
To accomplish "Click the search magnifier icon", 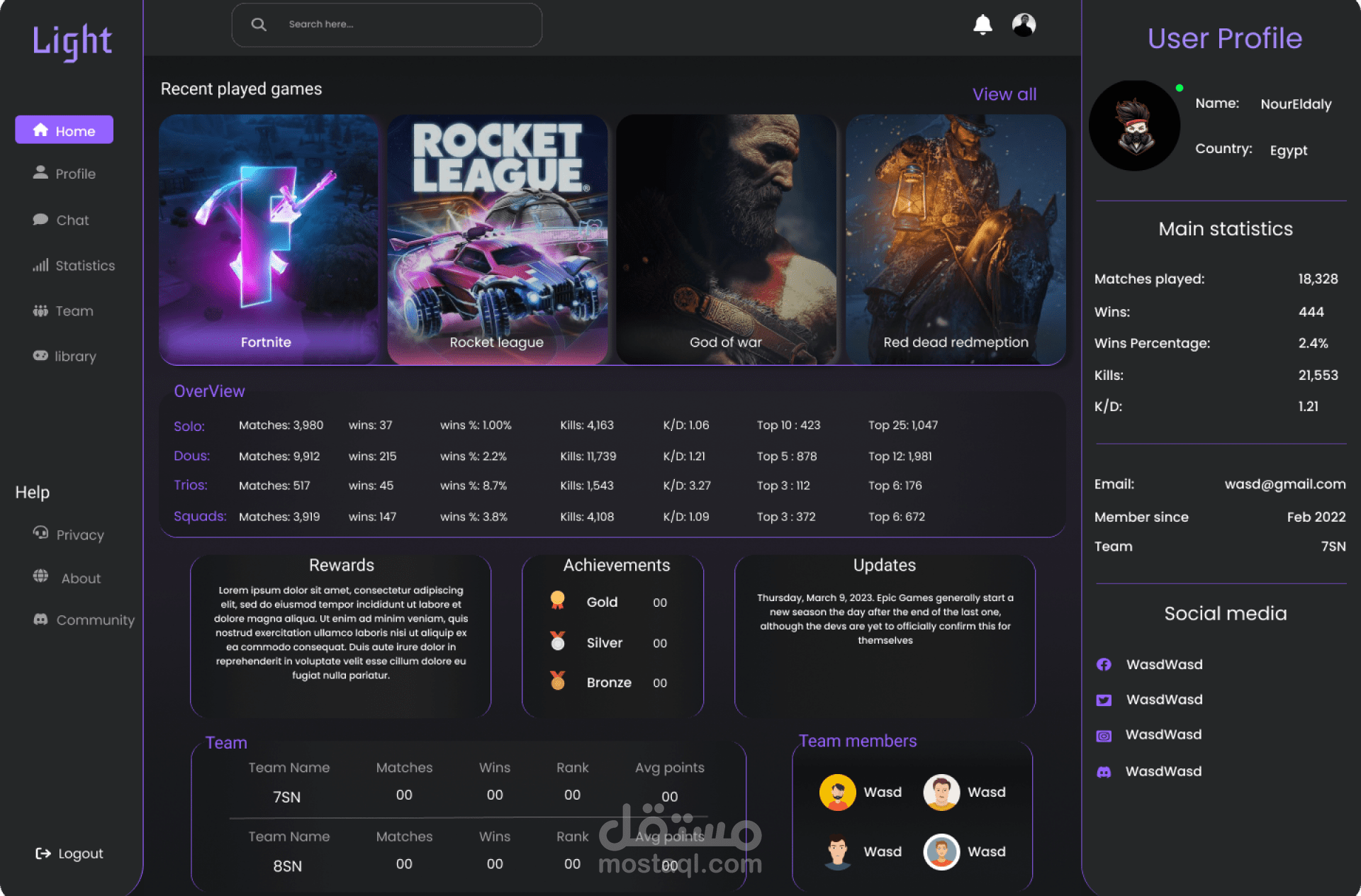I will [259, 24].
